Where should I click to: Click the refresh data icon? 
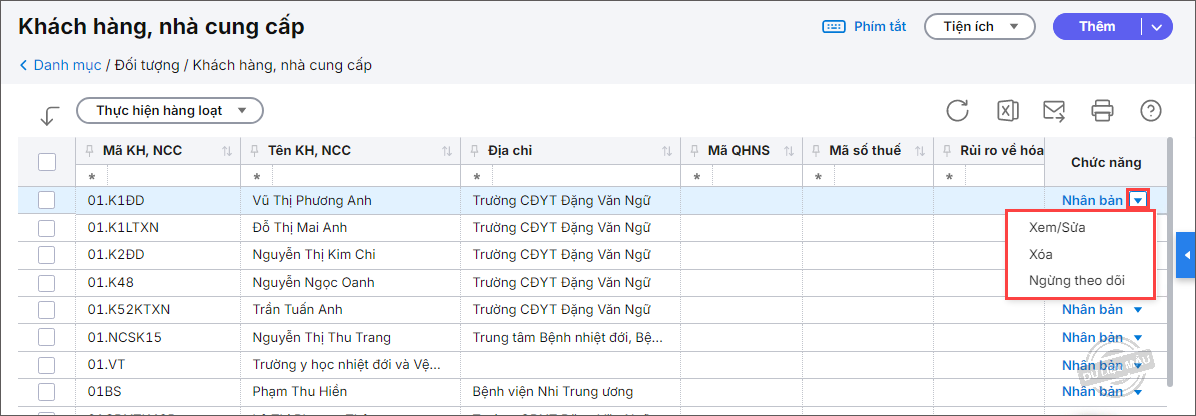pyautogui.click(x=957, y=110)
